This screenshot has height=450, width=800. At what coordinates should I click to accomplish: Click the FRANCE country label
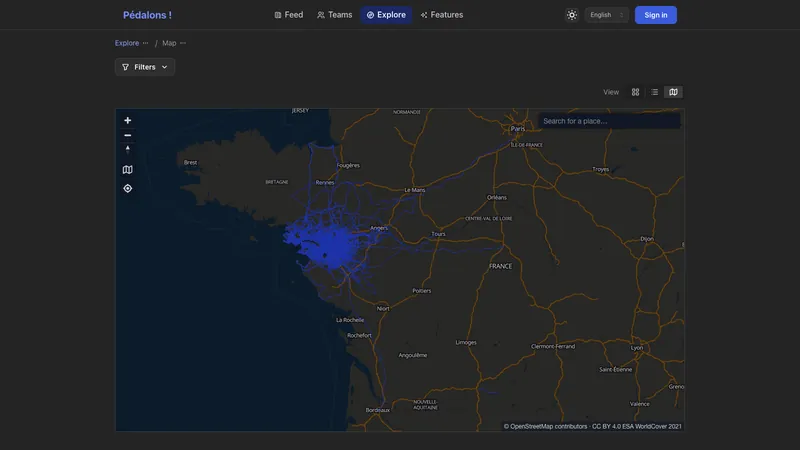501,266
